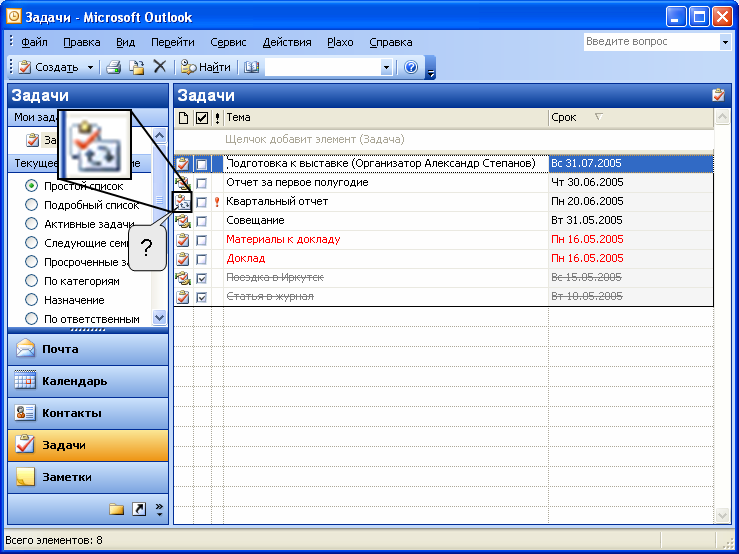Uncheck completed task Статья в журнал

pyautogui.click(x=201, y=297)
